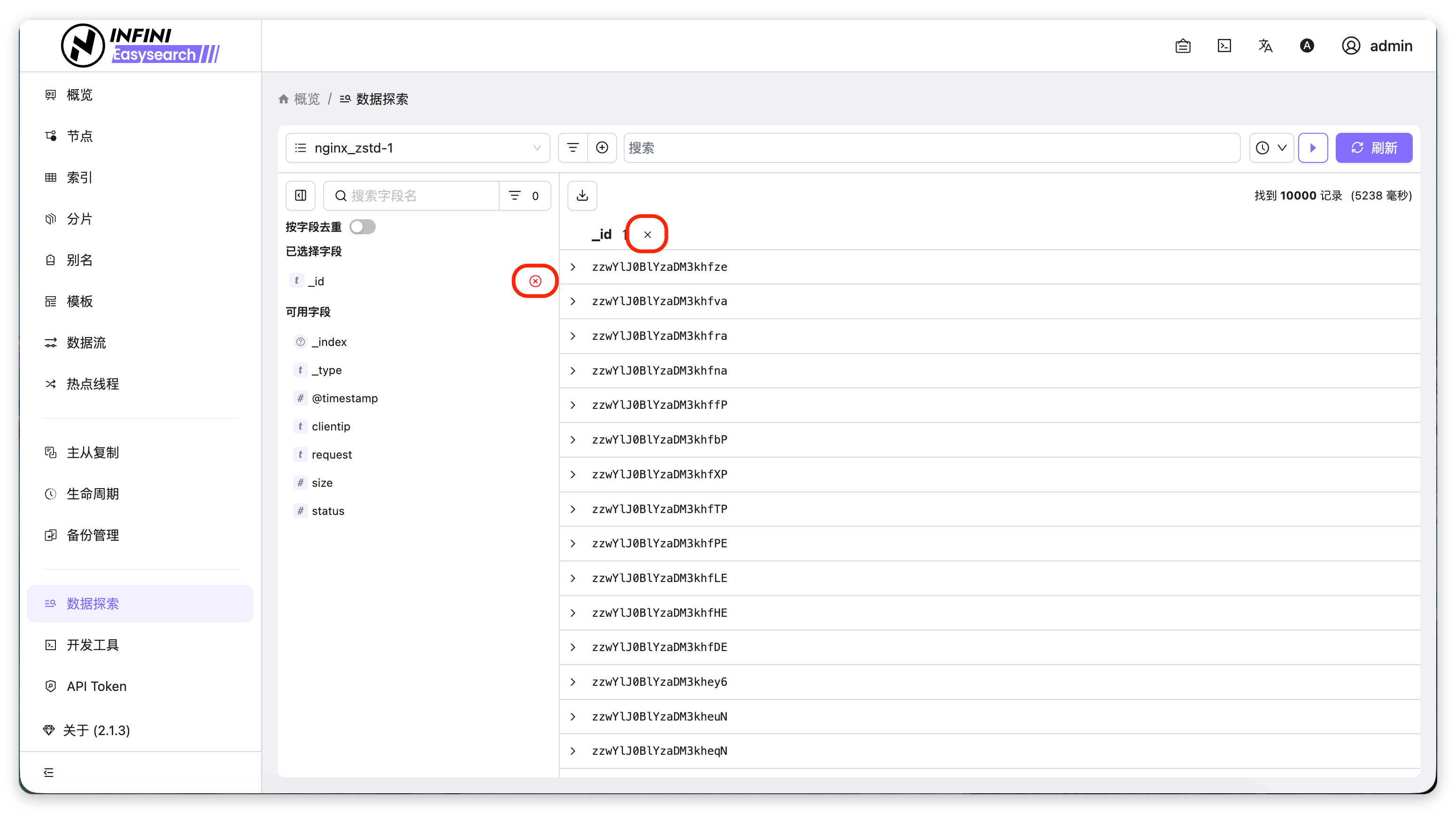Expand the row ending with khfze
The image size is (1456, 813).
573,267
